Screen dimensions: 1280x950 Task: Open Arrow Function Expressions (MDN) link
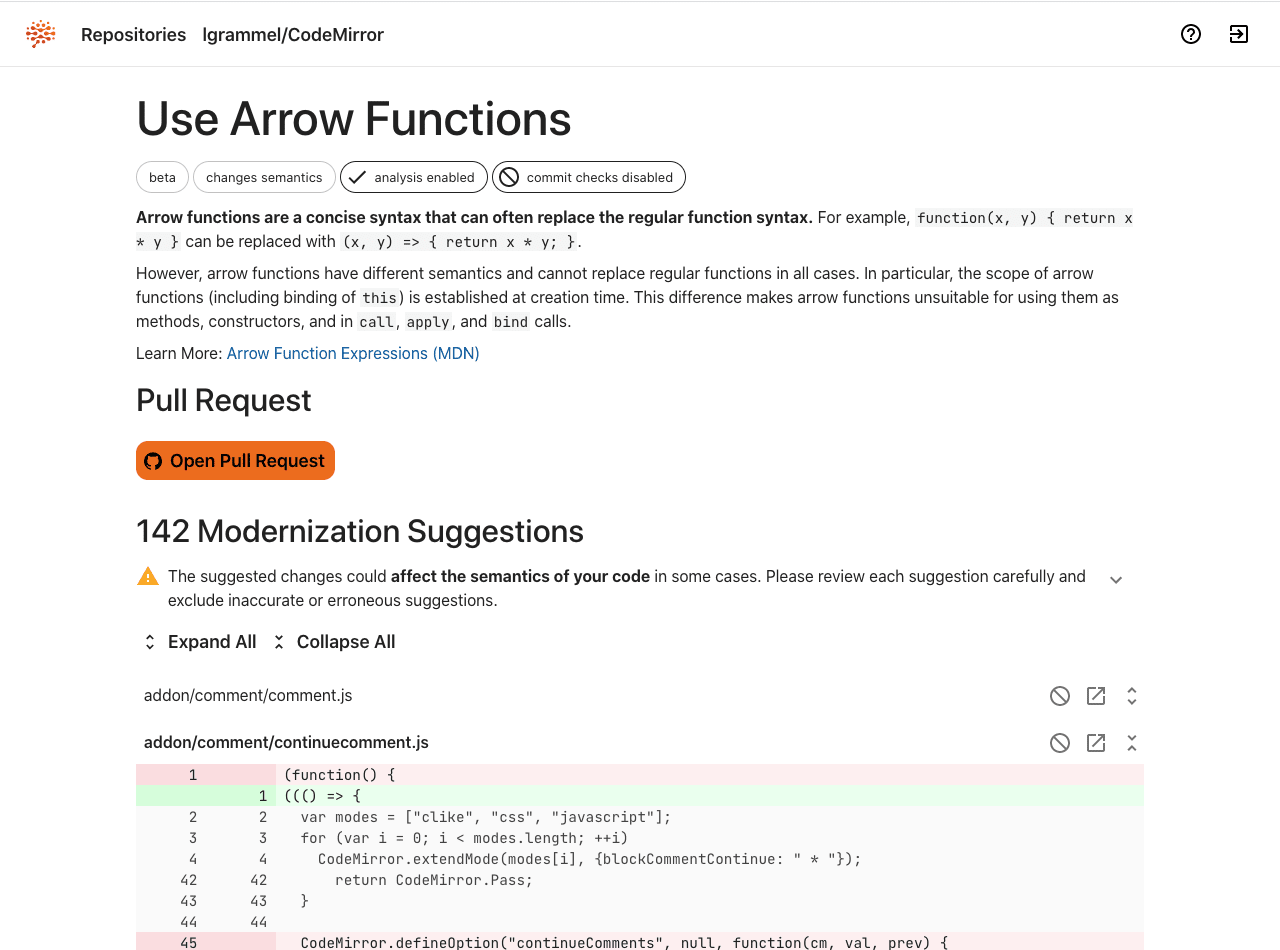point(353,353)
